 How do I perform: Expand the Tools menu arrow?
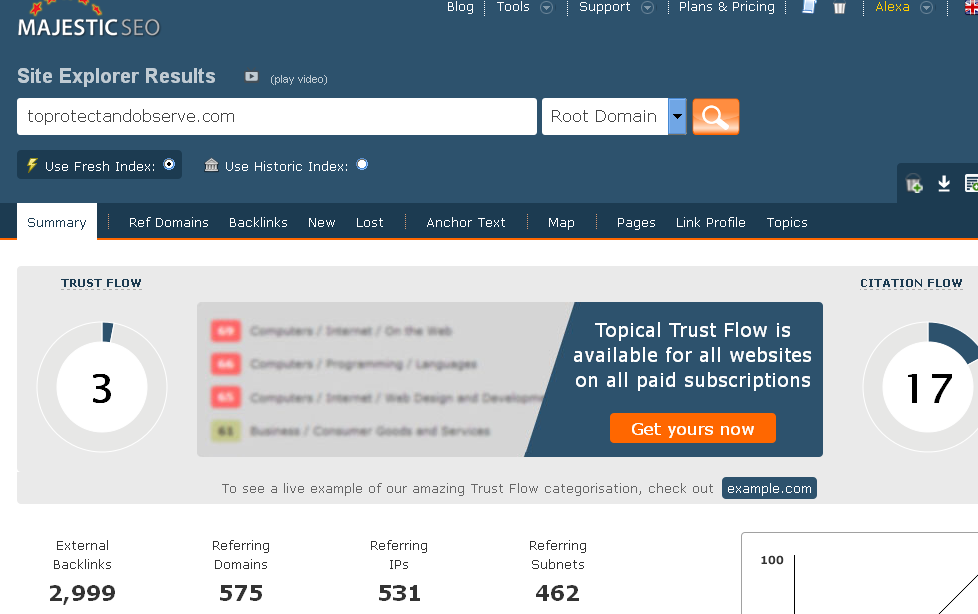[x=546, y=7]
